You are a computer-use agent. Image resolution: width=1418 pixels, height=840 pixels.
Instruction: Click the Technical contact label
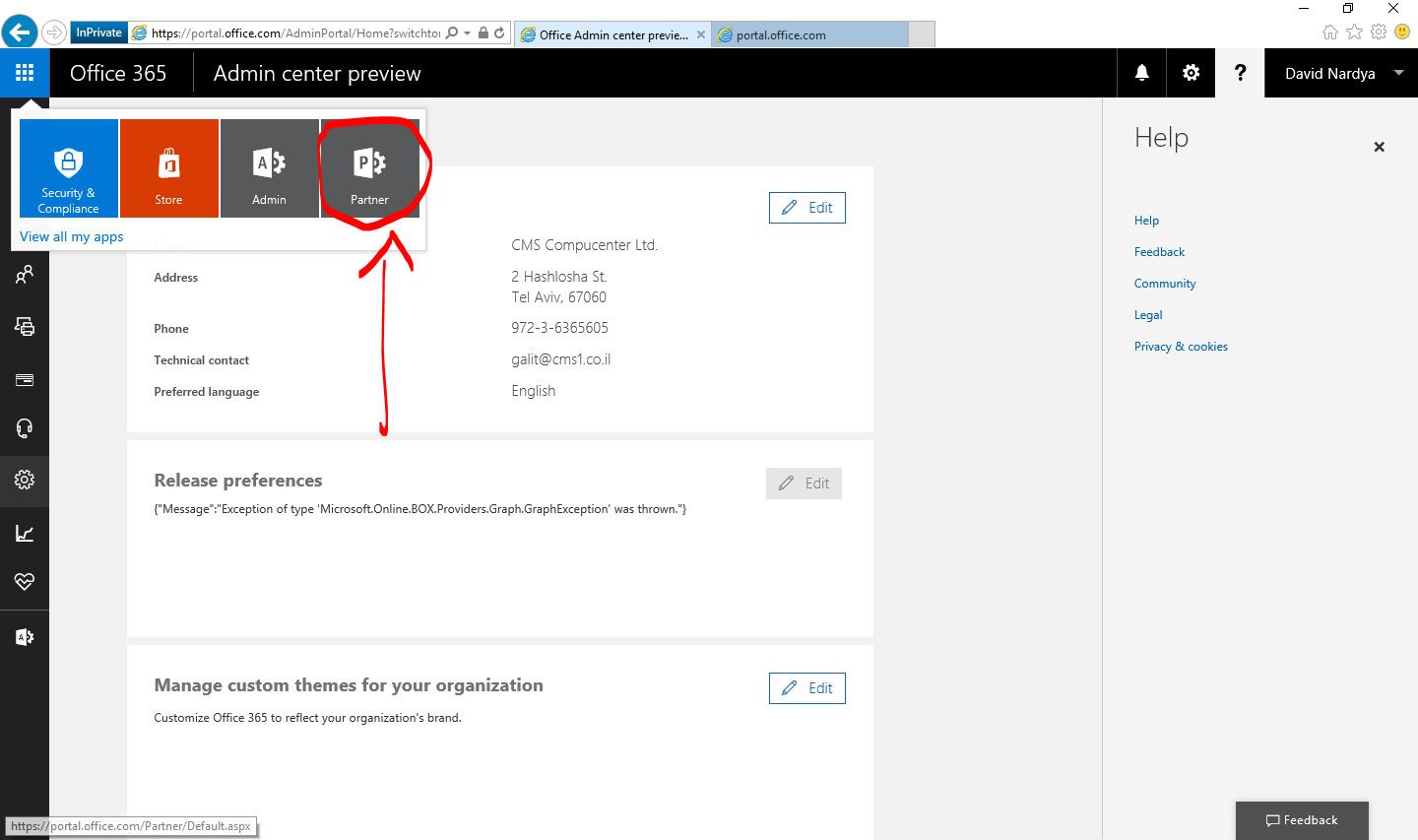click(202, 360)
